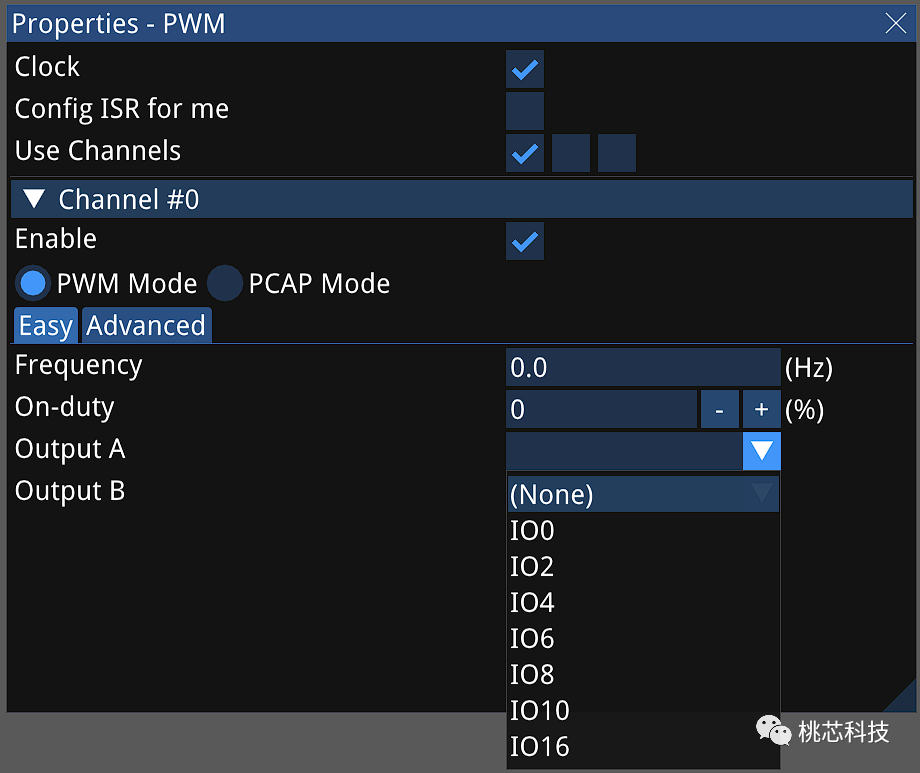Image resolution: width=920 pixels, height=773 pixels.
Task: Collapse the Channel #0 section
Action: (35, 199)
